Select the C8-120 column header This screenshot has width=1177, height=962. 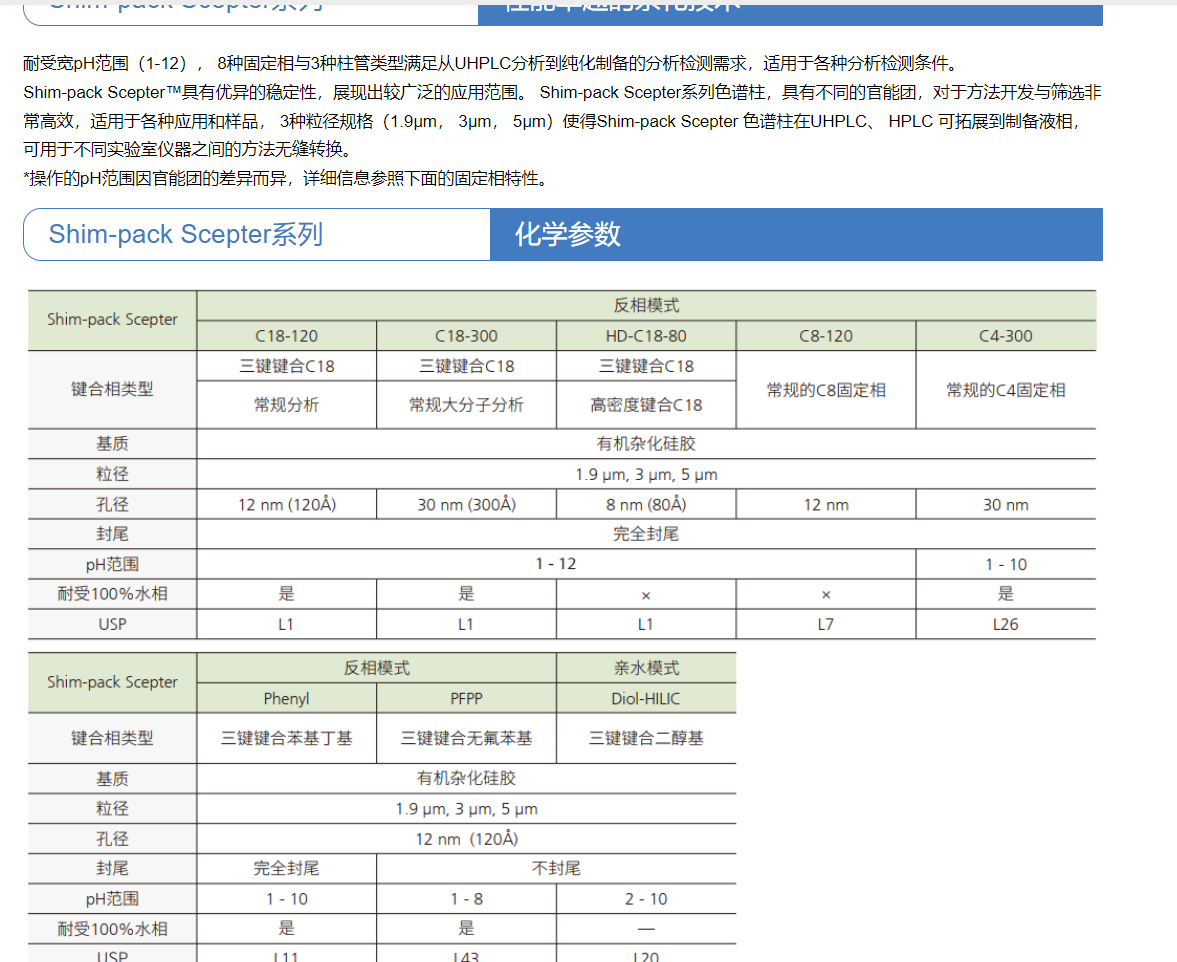point(826,336)
